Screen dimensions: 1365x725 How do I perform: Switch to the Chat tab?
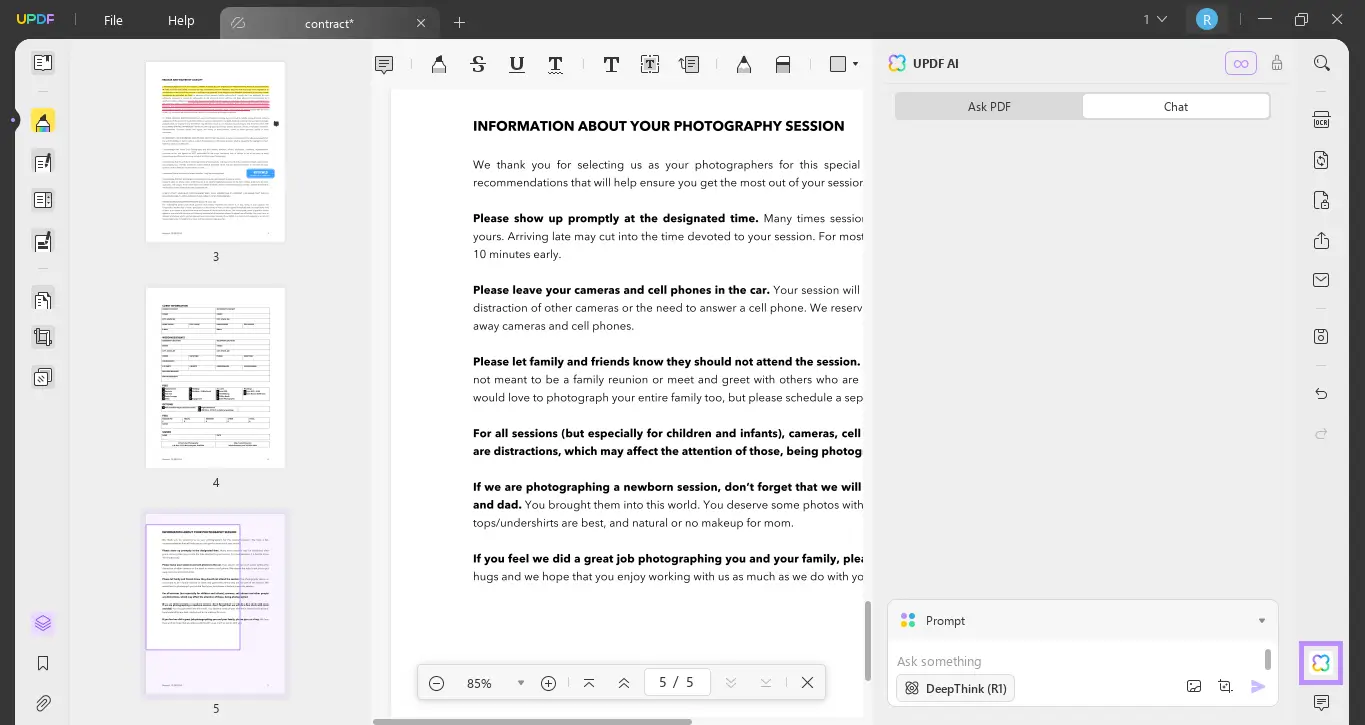tap(1176, 107)
